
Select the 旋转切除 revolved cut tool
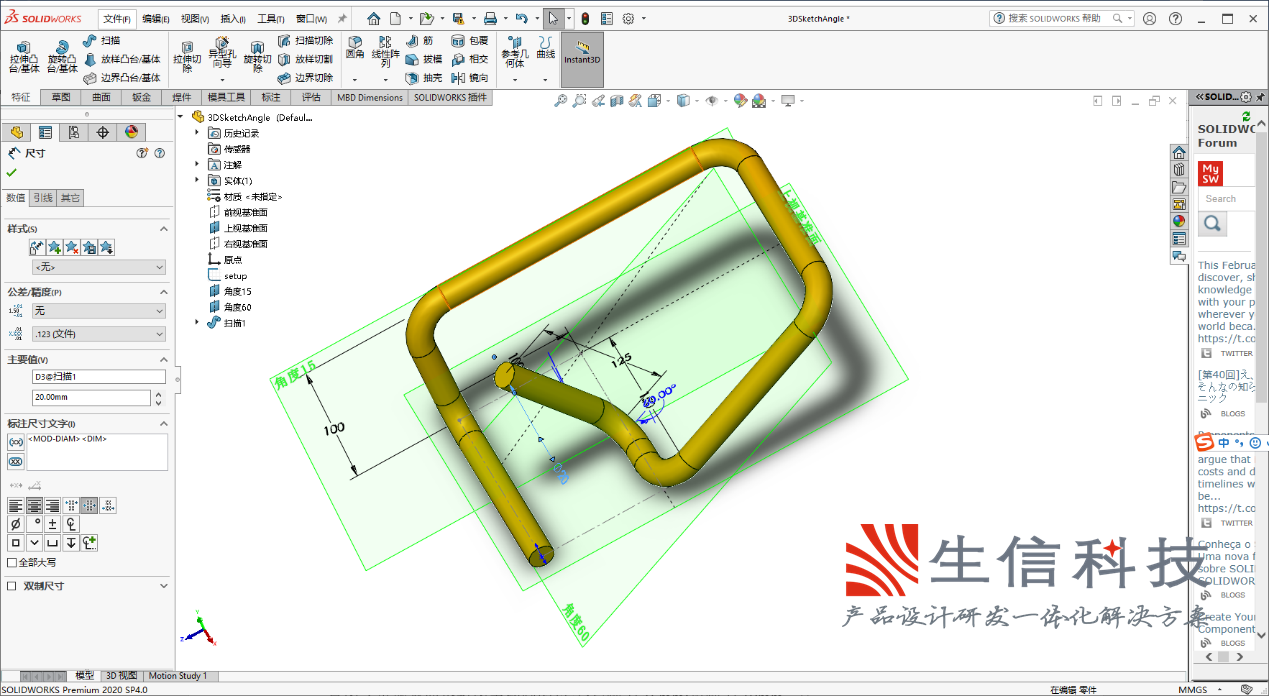257,57
